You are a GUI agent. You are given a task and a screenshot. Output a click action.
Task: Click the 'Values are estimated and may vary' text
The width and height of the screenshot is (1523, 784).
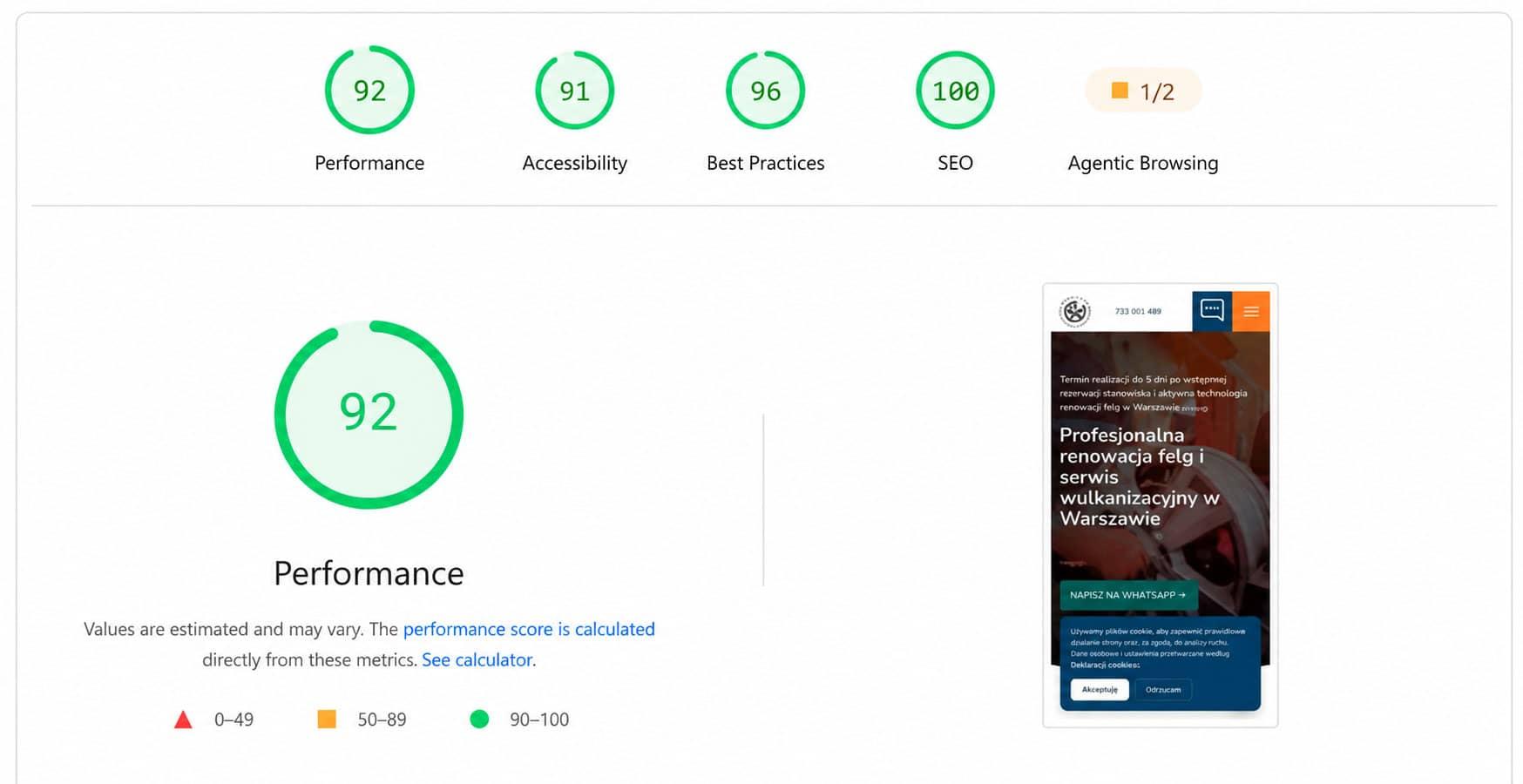224,629
